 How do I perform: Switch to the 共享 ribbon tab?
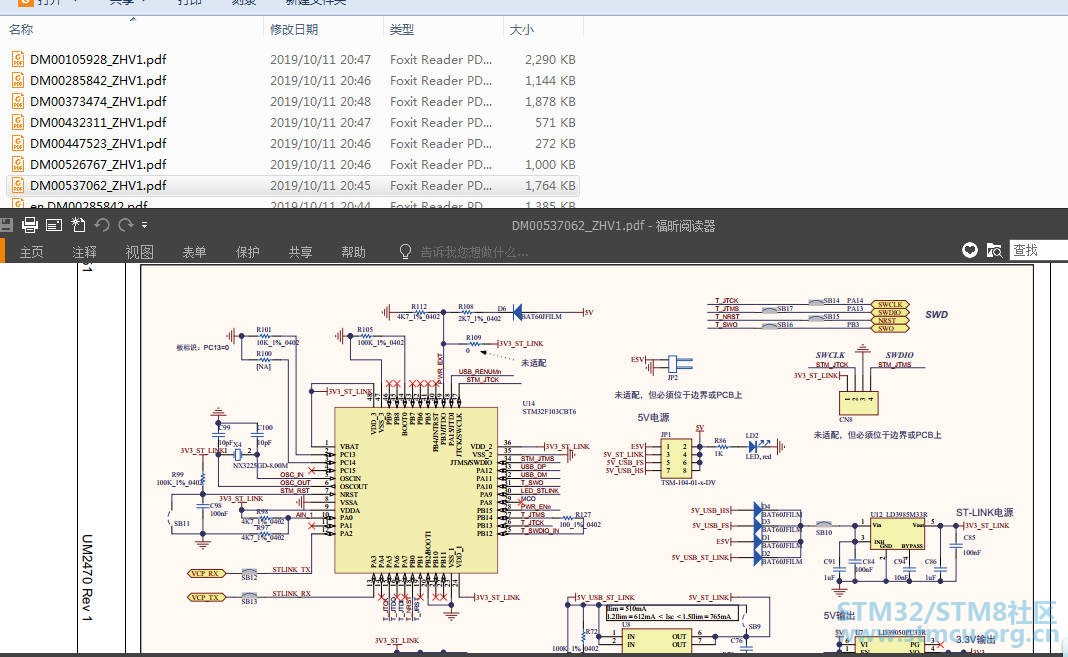[300, 252]
